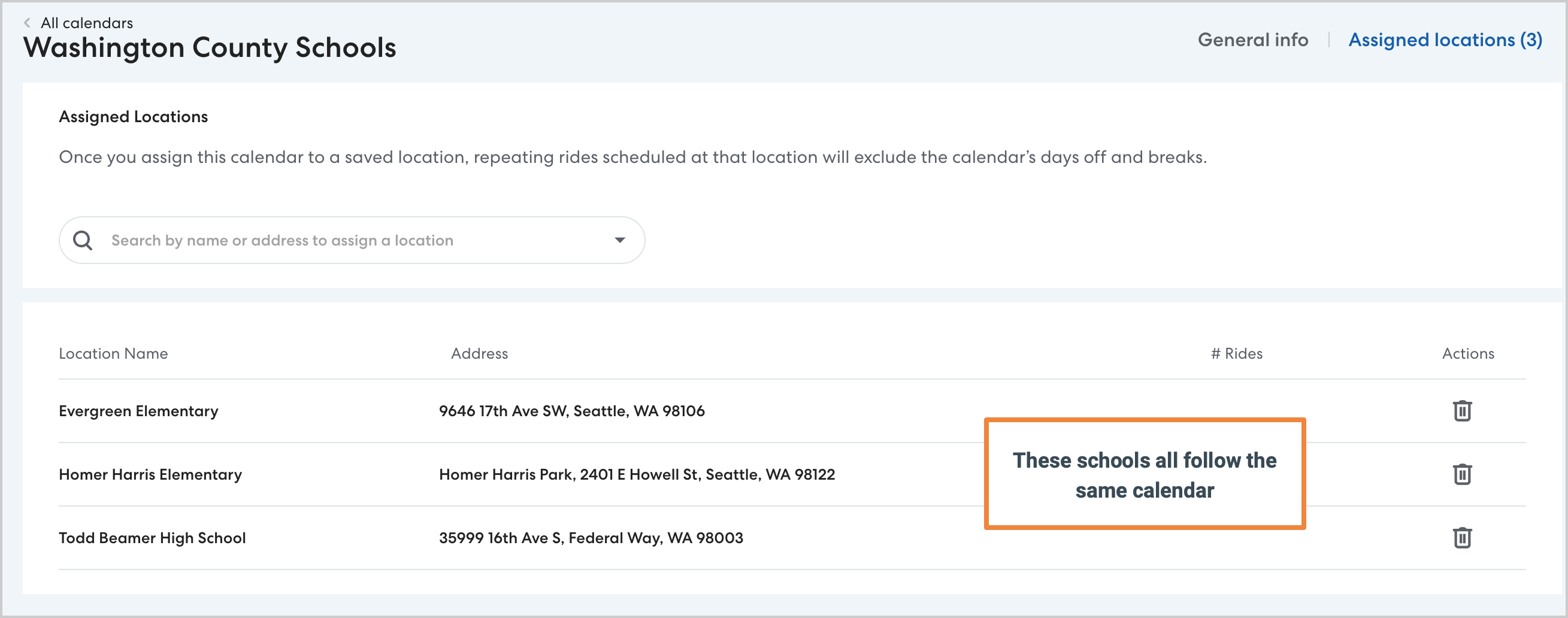Remove Todd Beamer High School using trash icon
Screen dimensions: 1568x618
click(x=1461, y=538)
